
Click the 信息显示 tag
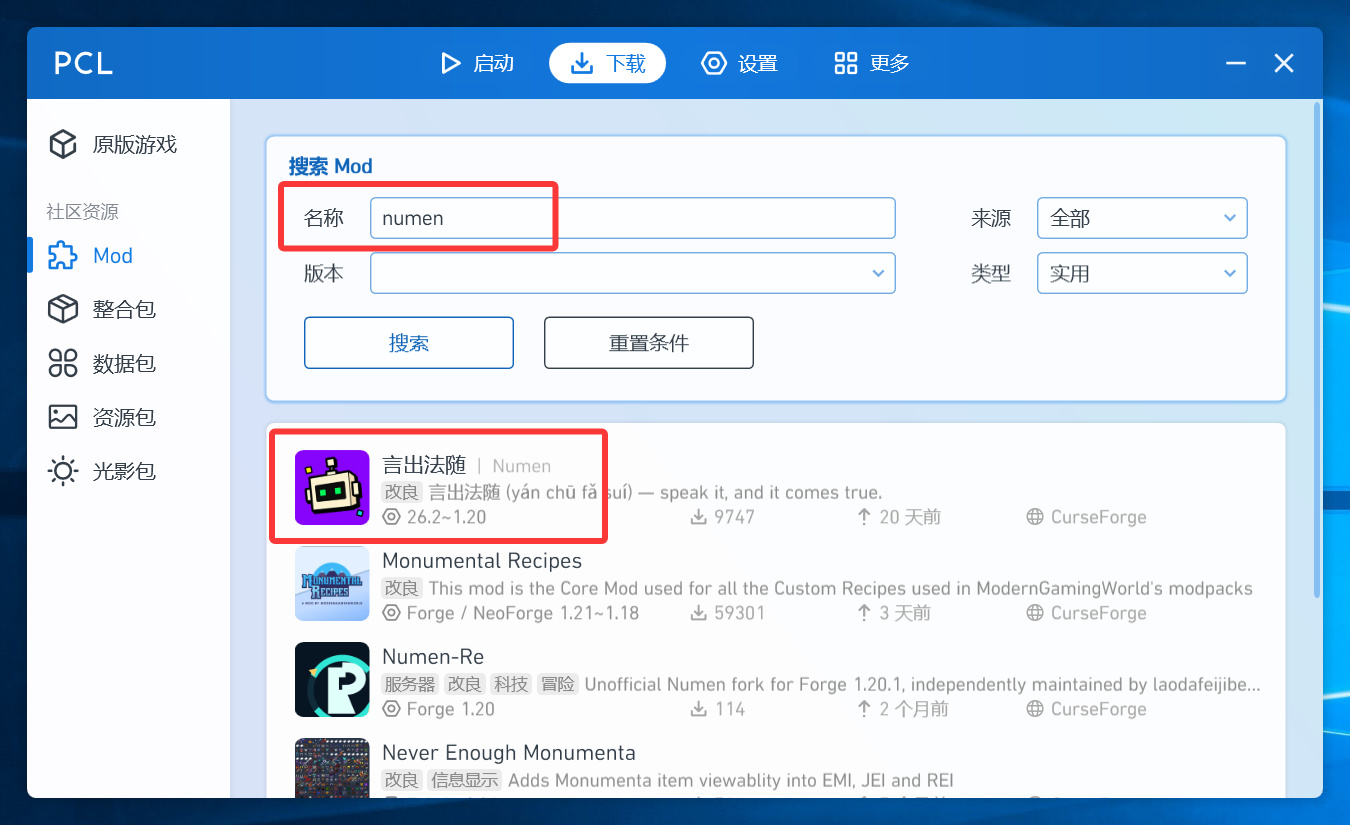(x=464, y=780)
